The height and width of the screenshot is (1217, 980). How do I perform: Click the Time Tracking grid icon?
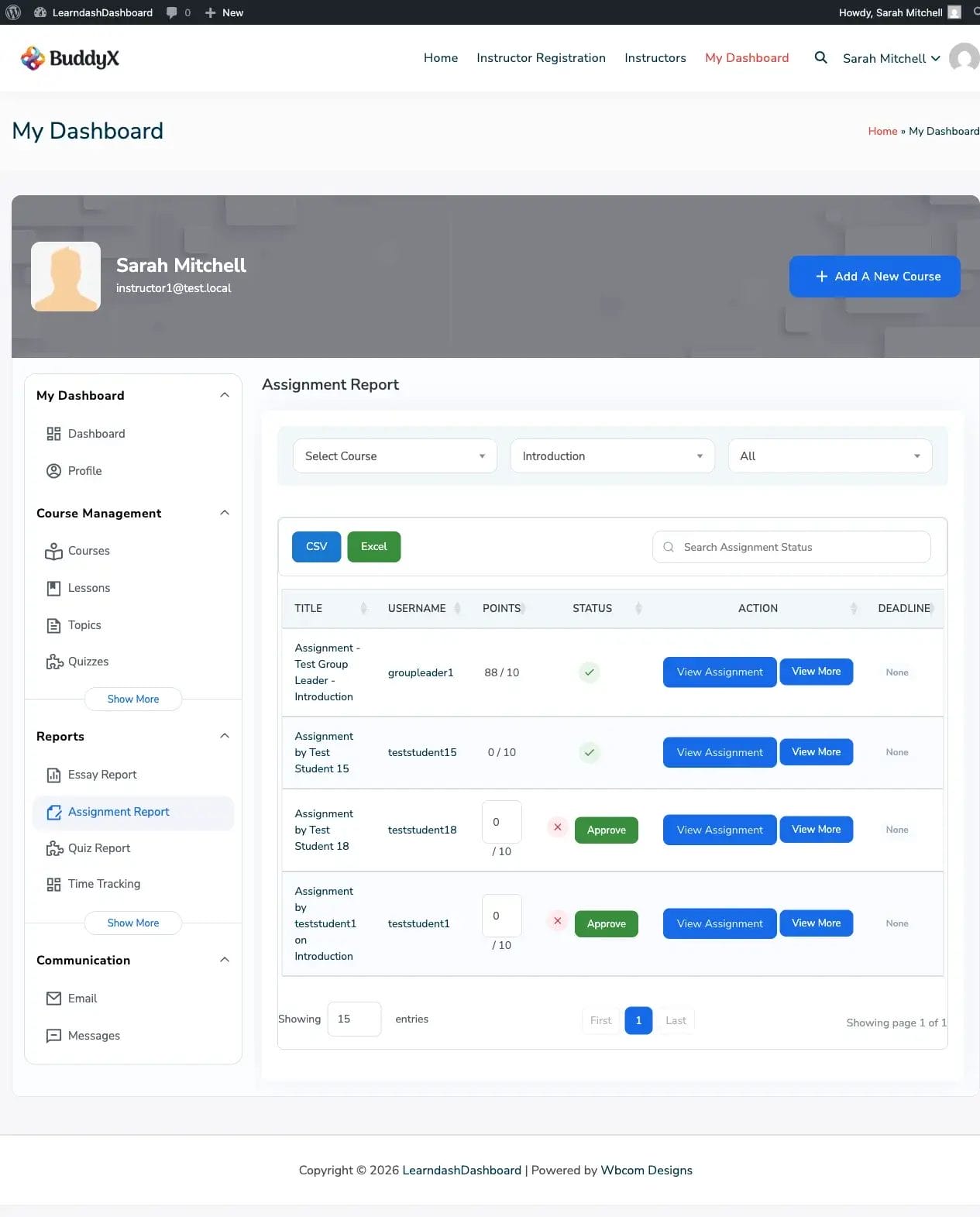coord(53,884)
